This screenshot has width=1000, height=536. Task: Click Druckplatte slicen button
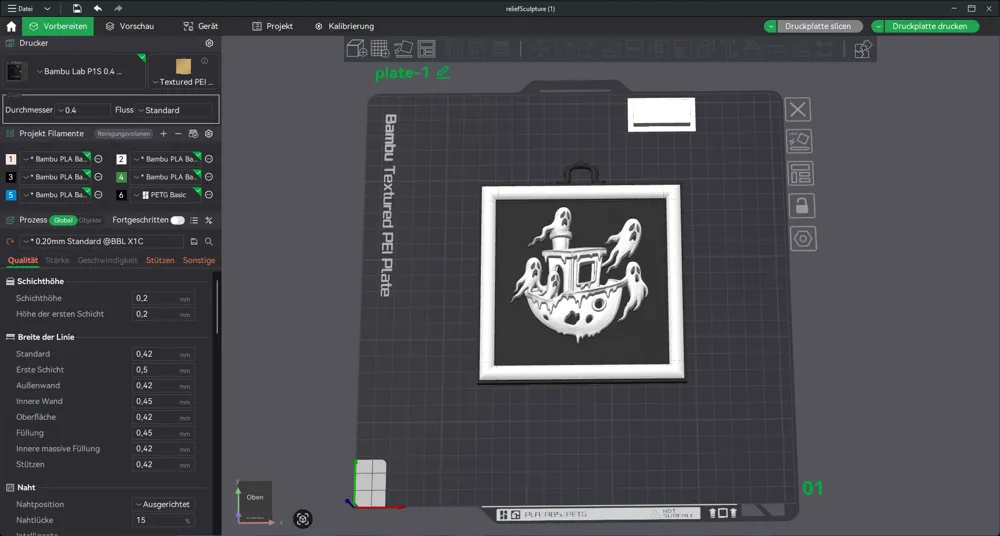(819, 26)
